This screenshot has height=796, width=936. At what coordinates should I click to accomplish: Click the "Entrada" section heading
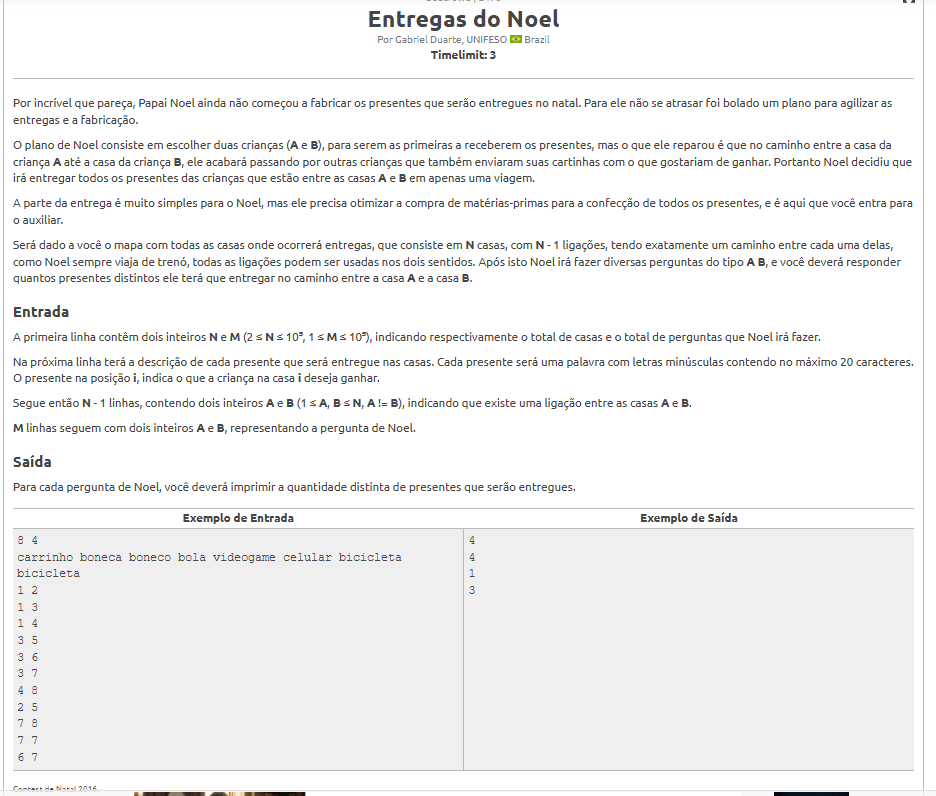(x=41, y=312)
